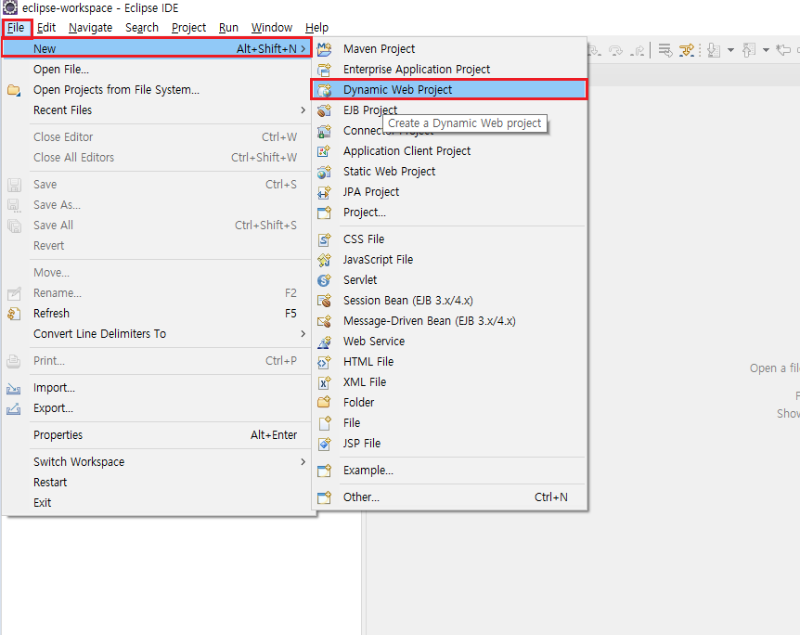Viewport: 800px width, 635px height.
Task: Toggle the Use Step Filters toolbar icon
Action: (x=687, y=50)
